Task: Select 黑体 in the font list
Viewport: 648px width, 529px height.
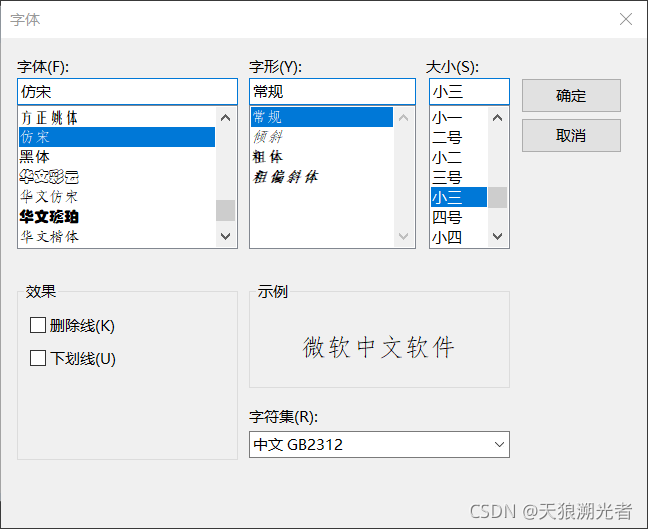Action: 117,157
